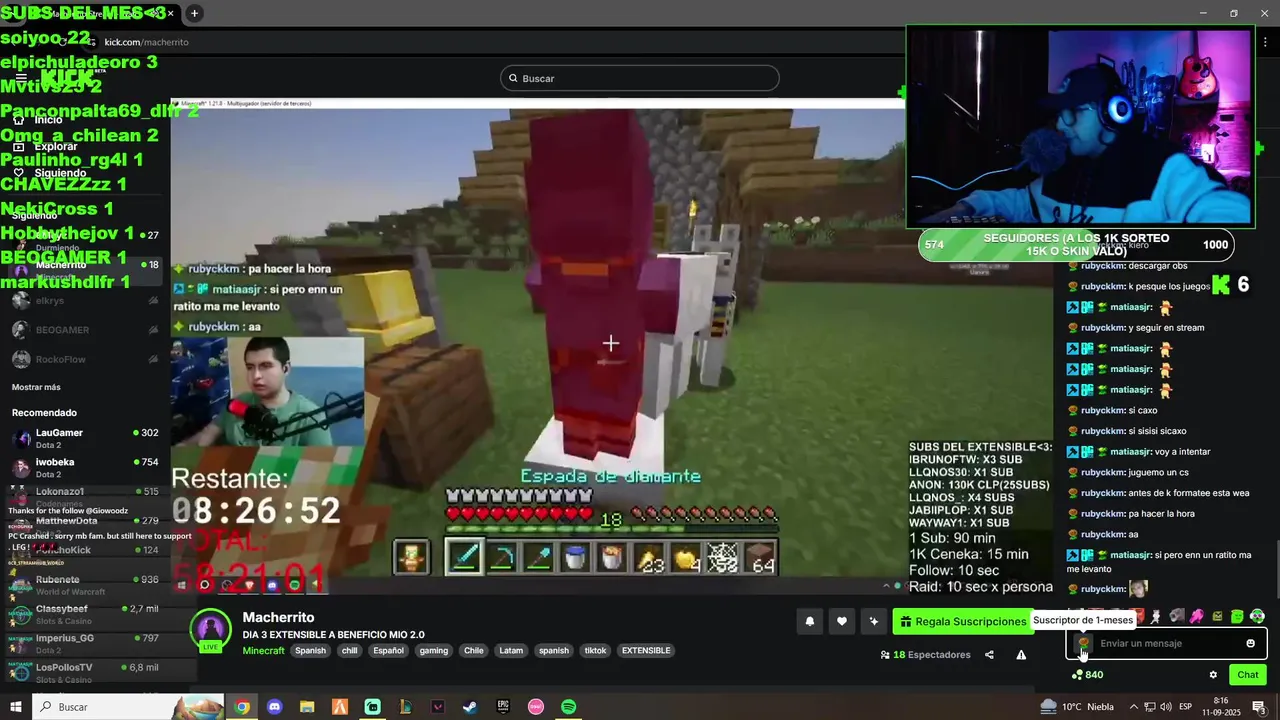This screenshot has height=720, width=1280.
Task: Click the Regala Suscripciones button
Action: click(962, 621)
